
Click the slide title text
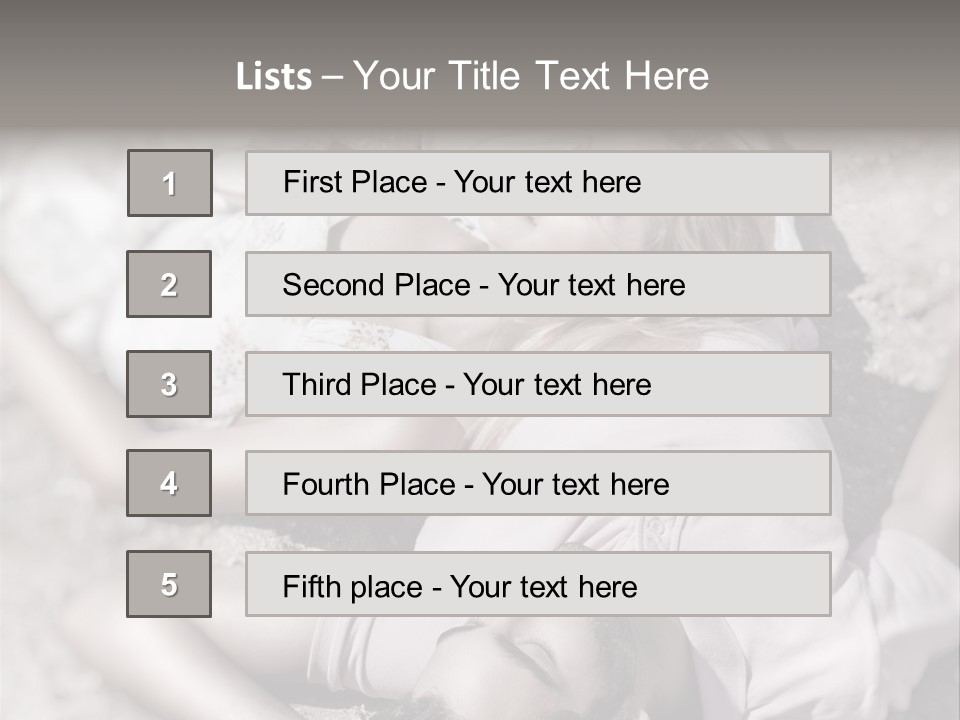473,76
